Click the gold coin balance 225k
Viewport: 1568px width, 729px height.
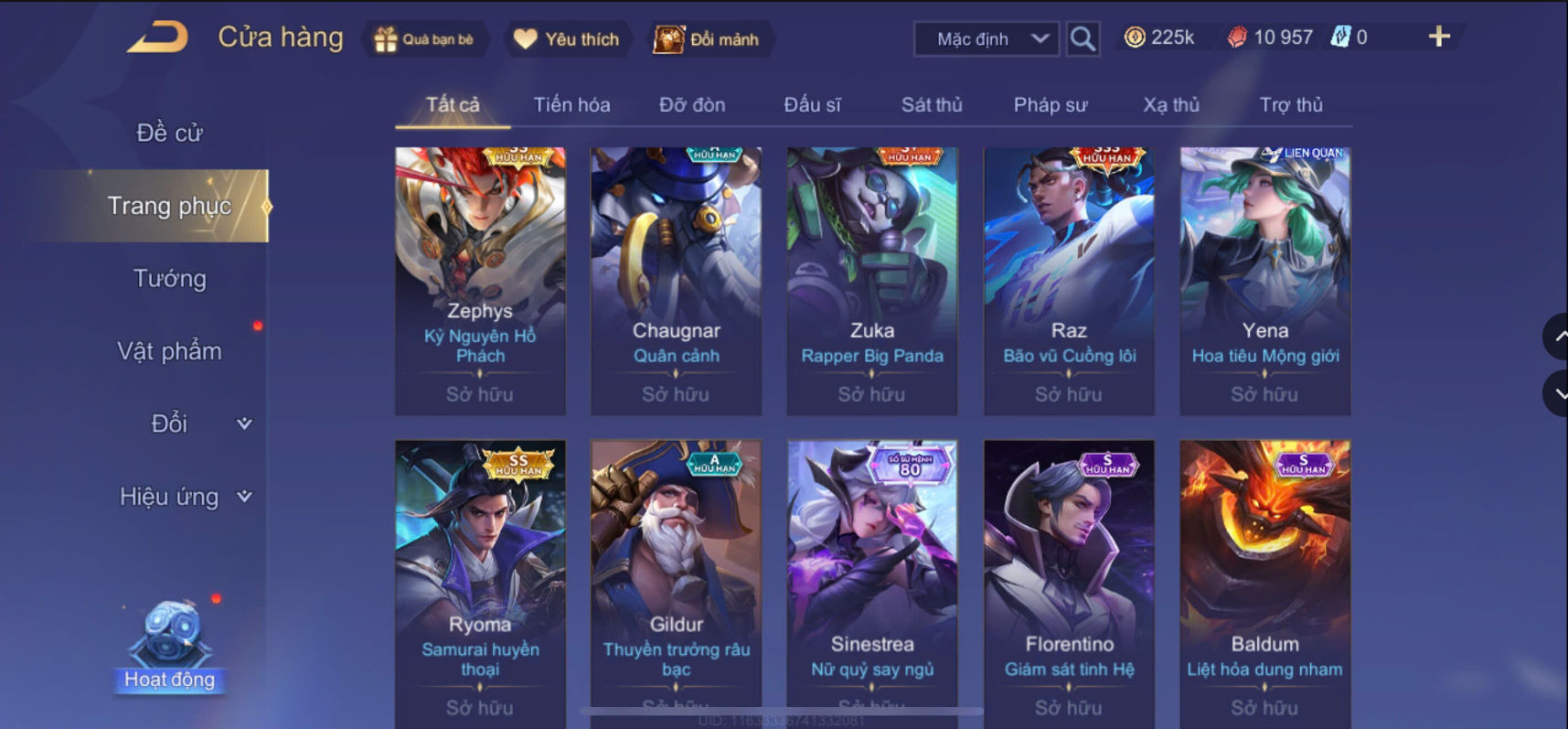click(1159, 38)
